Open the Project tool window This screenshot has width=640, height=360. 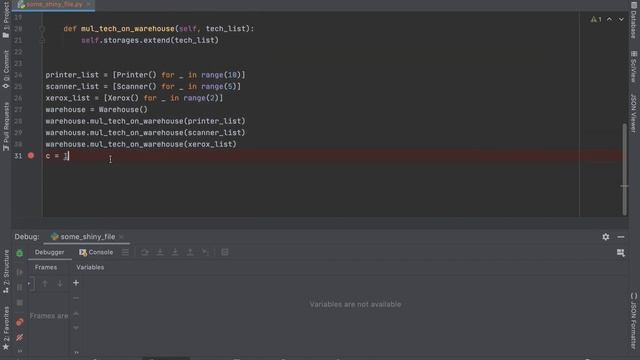[x=6, y=20]
